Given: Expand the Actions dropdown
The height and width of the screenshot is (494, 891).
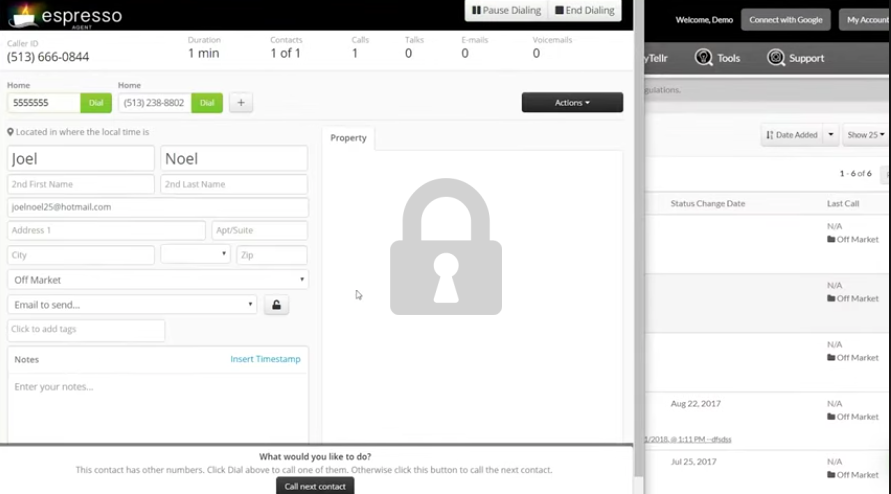Looking at the screenshot, I should [x=572, y=103].
